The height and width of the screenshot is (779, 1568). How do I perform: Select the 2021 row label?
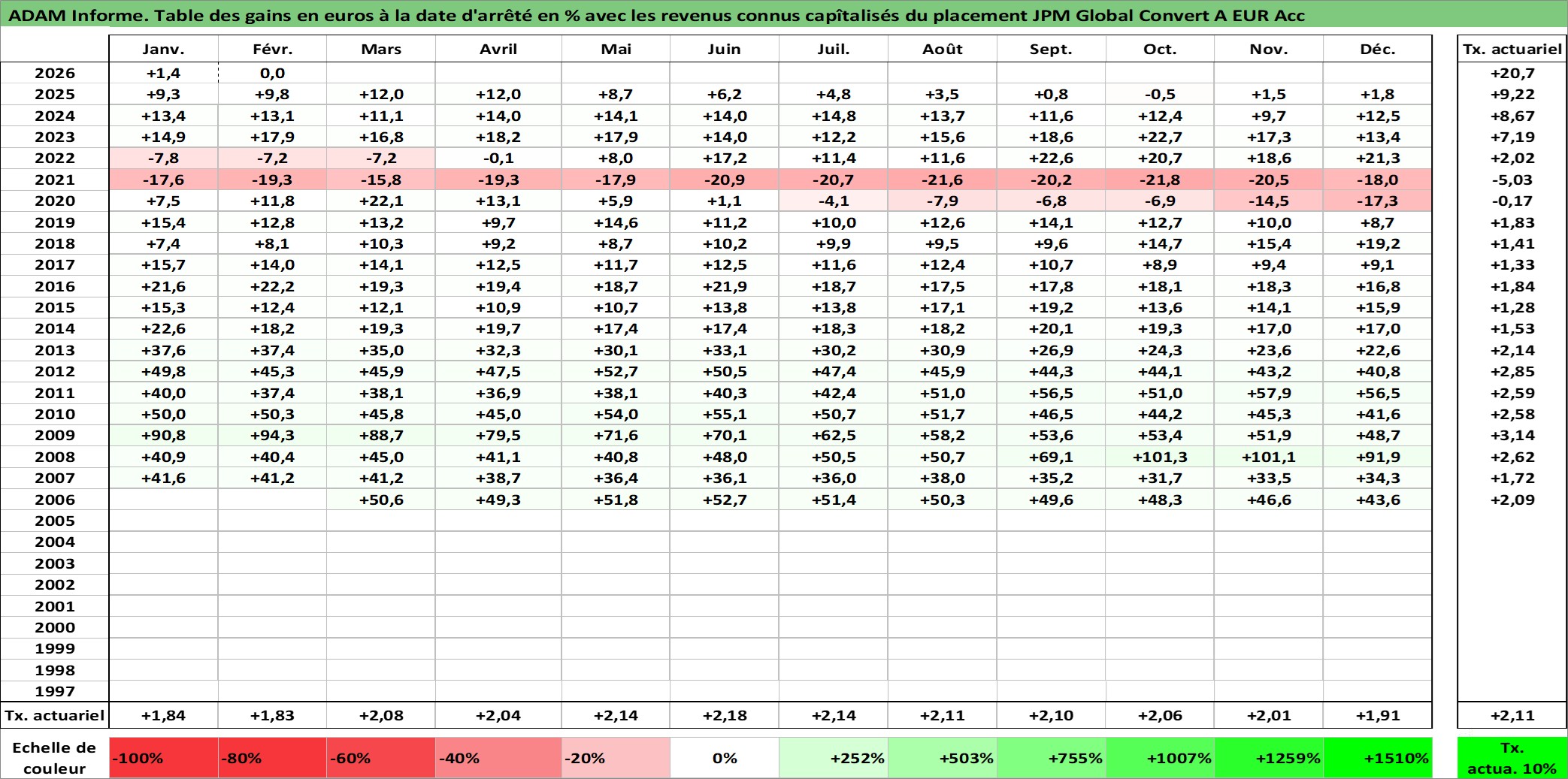(54, 180)
